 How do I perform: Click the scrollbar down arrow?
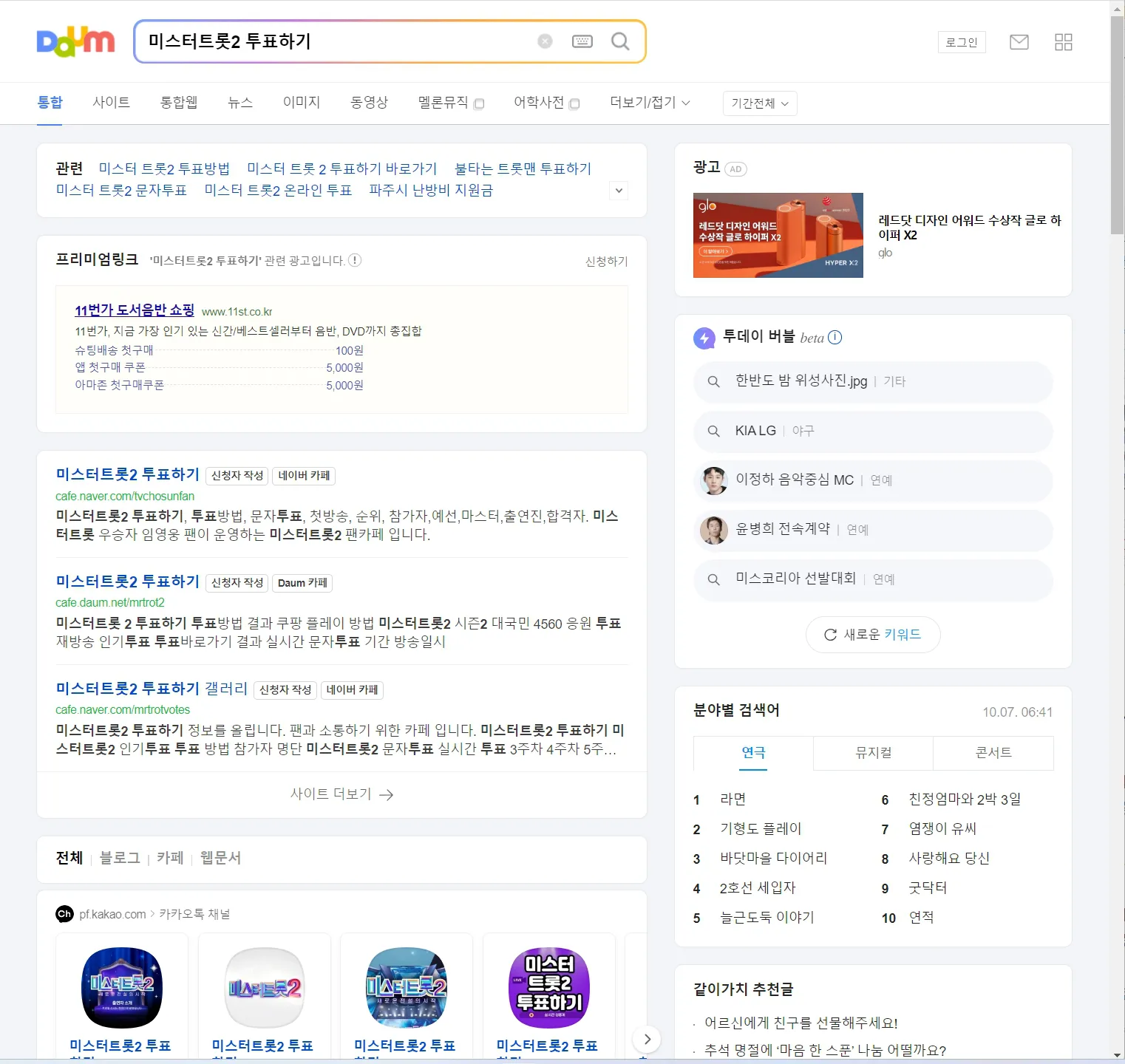(1117, 1055)
